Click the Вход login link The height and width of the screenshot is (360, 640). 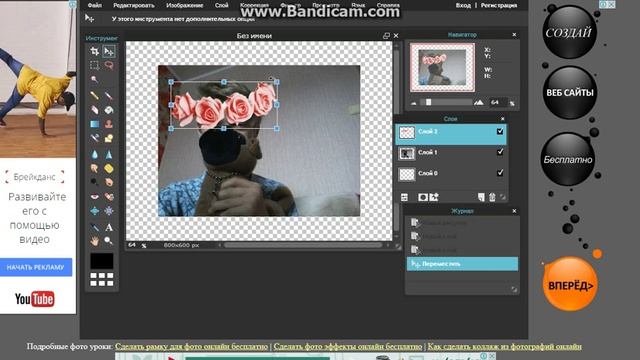(x=463, y=5)
